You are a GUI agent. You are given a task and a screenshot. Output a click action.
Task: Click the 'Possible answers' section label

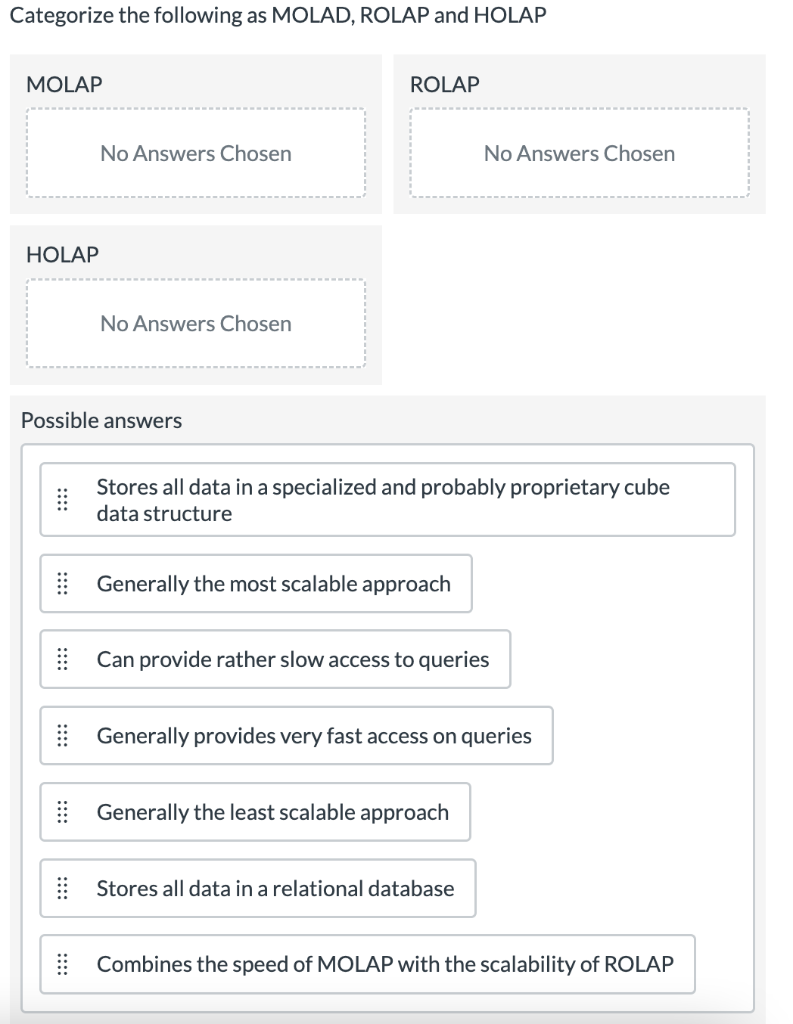(99, 420)
